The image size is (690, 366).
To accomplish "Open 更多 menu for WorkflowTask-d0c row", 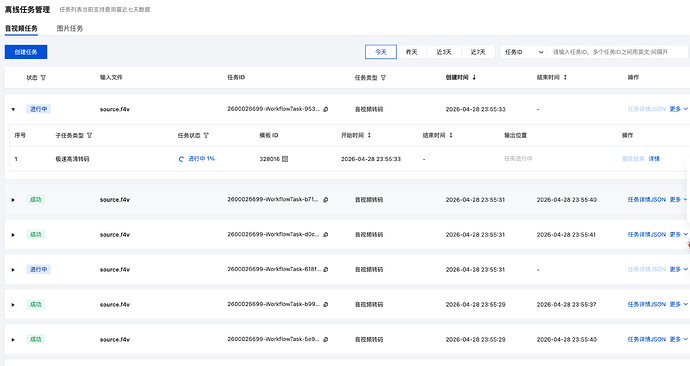I will click(678, 234).
